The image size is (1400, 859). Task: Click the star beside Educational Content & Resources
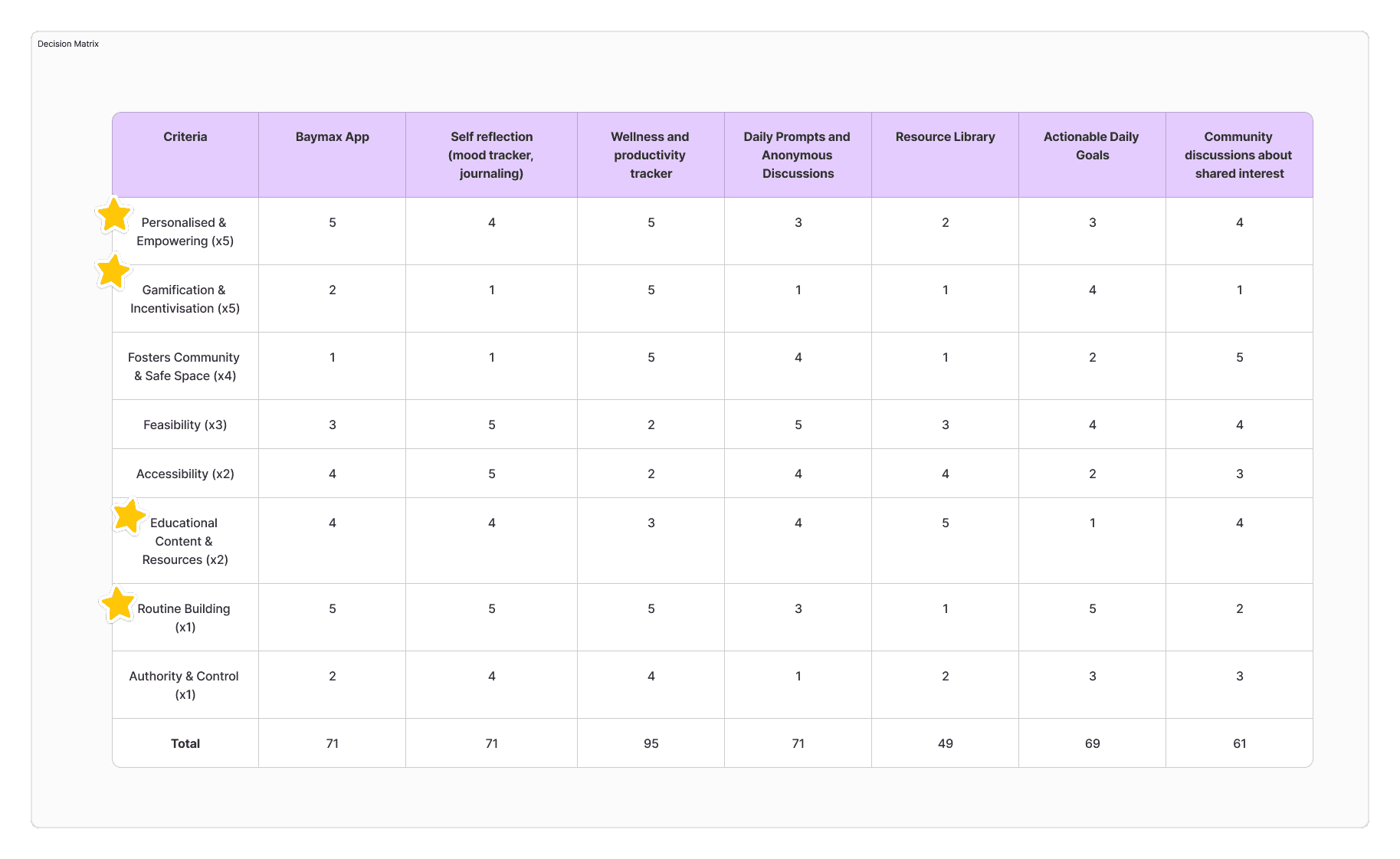pyautogui.click(x=130, y=516)
